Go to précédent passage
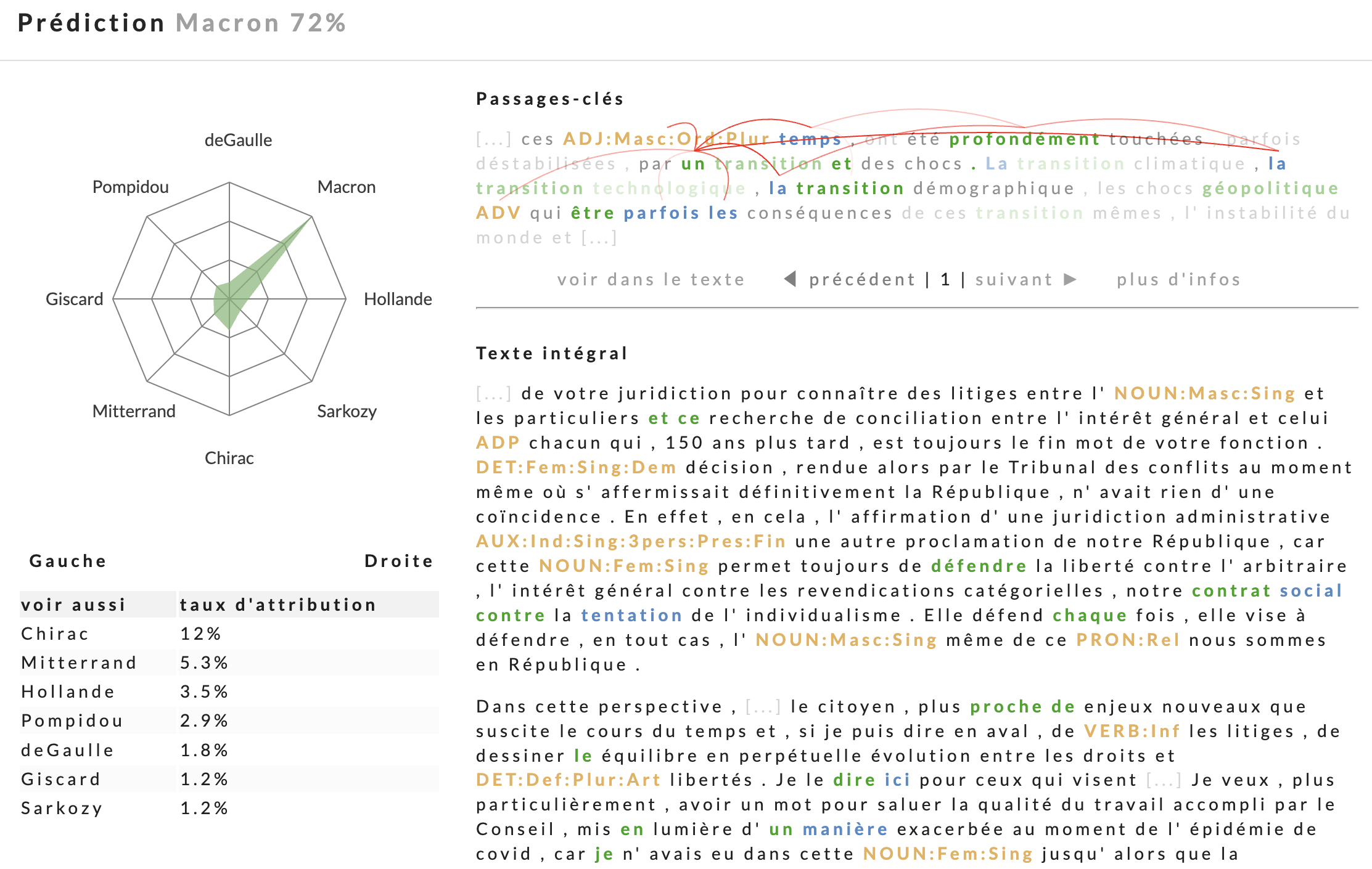 coord(862,279)
